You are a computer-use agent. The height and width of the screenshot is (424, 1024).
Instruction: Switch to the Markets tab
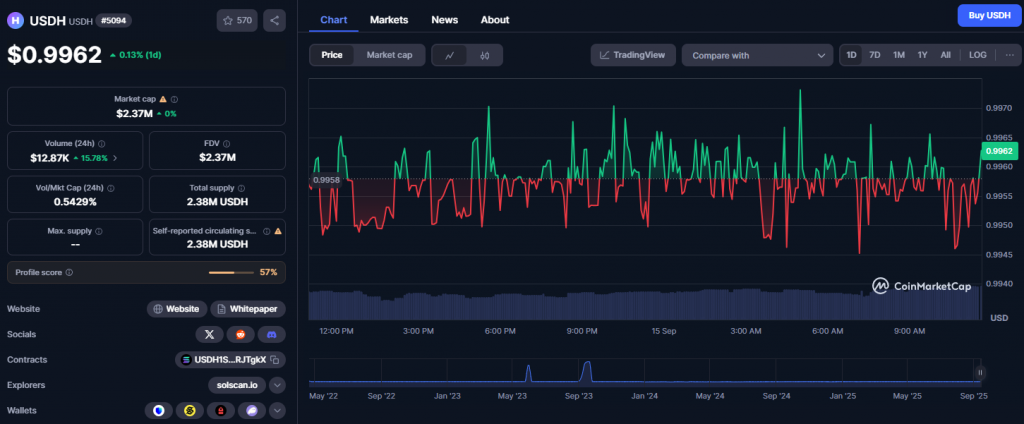389,20
